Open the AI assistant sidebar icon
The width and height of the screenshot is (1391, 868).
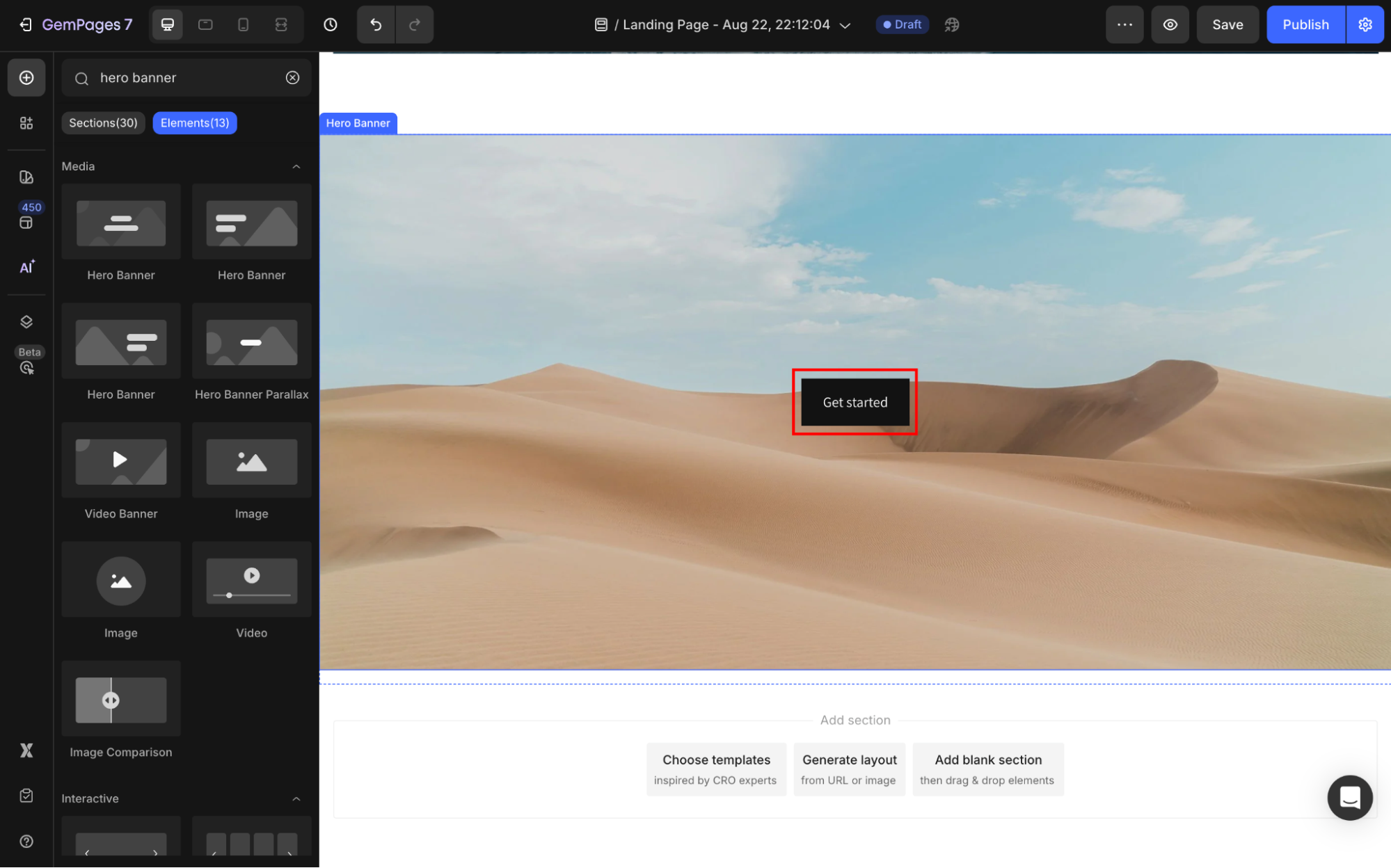[26, 267]
